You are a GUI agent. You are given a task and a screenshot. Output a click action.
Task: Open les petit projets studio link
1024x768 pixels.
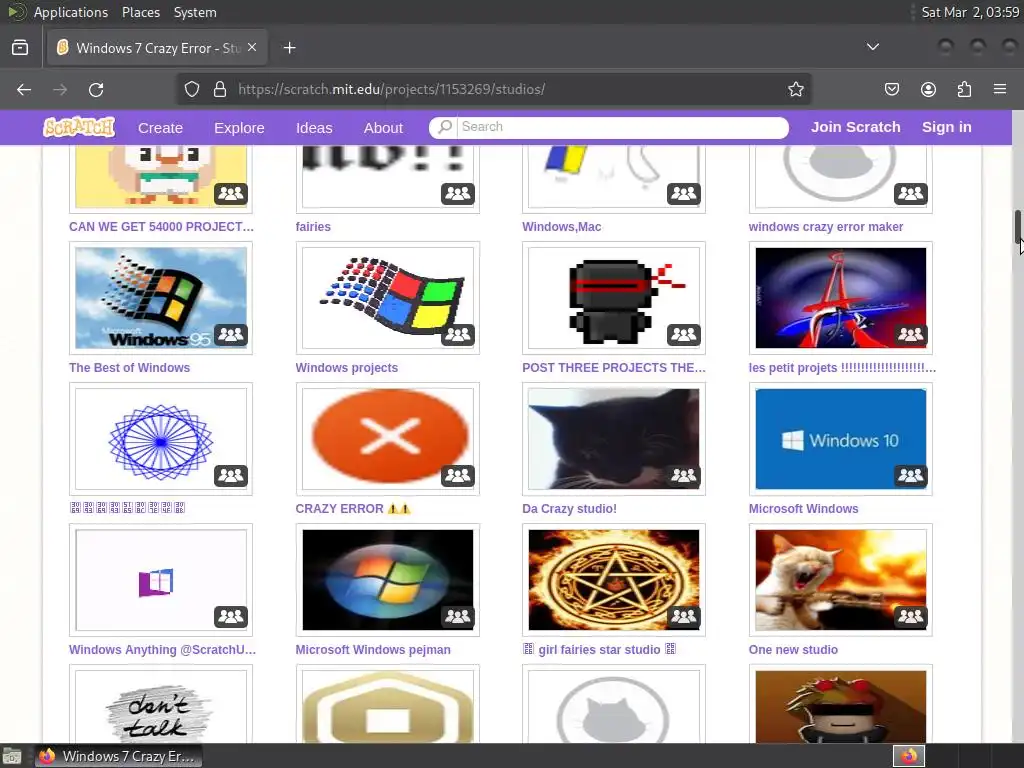pos(842,368)
